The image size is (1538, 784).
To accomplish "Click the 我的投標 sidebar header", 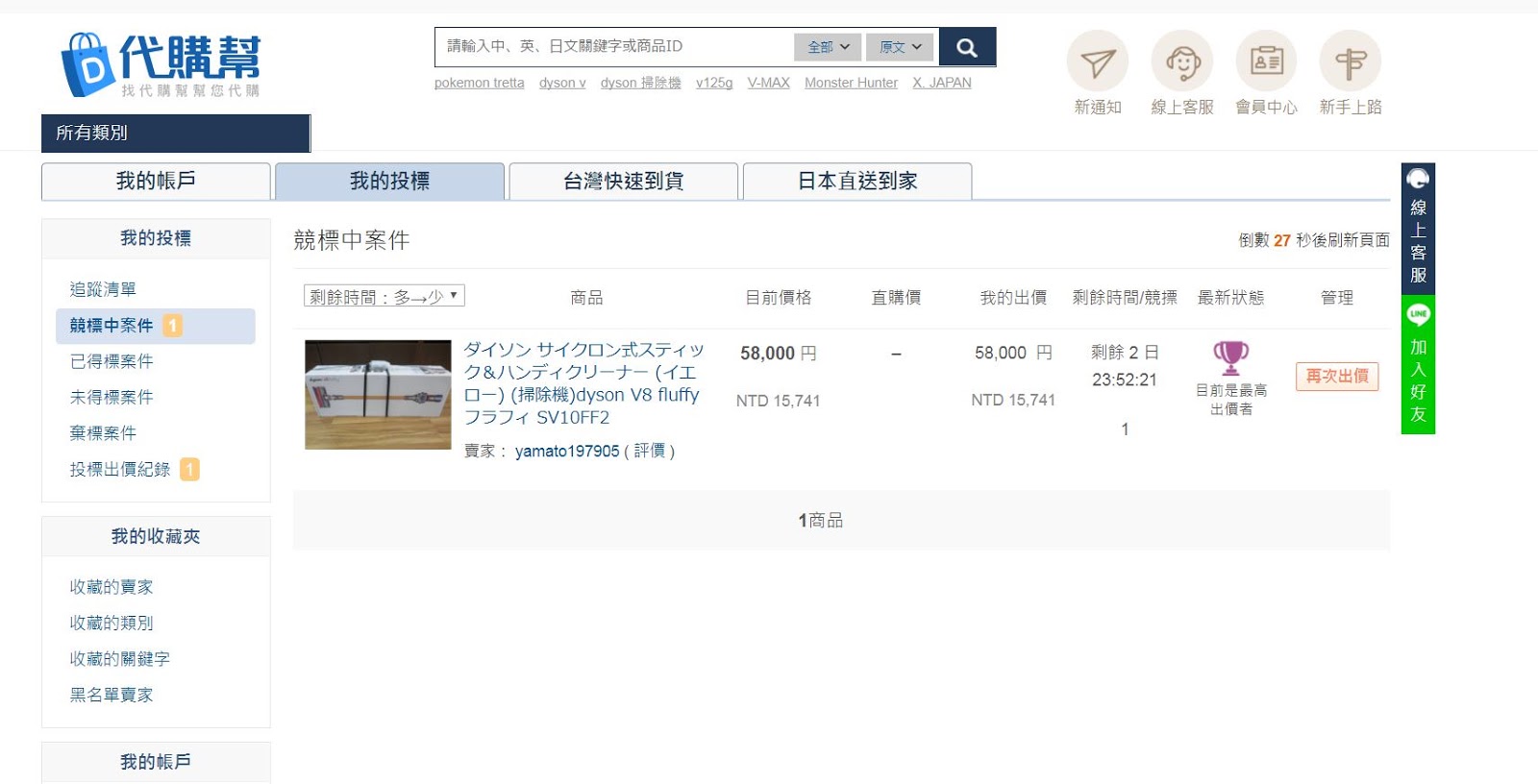I will 156,238.
